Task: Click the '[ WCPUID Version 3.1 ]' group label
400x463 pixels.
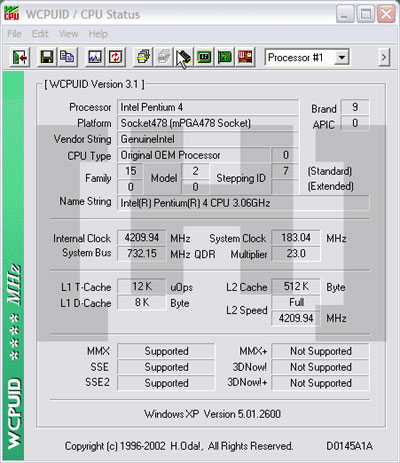Action: 94,84
